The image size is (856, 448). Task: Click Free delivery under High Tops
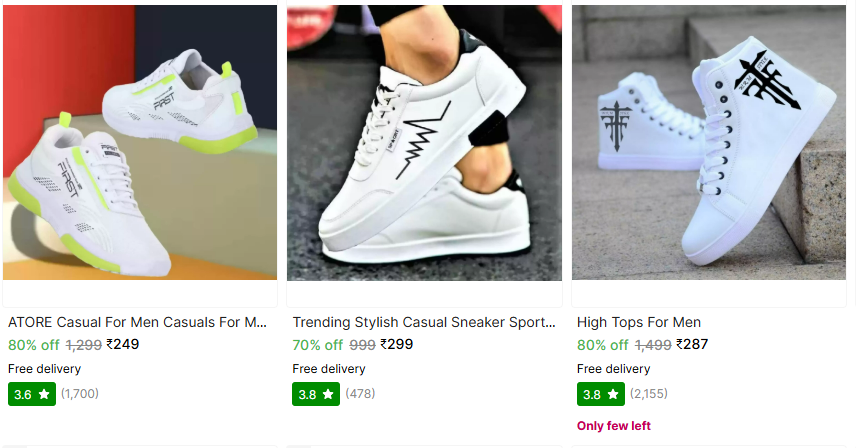[x=614, y=369]
